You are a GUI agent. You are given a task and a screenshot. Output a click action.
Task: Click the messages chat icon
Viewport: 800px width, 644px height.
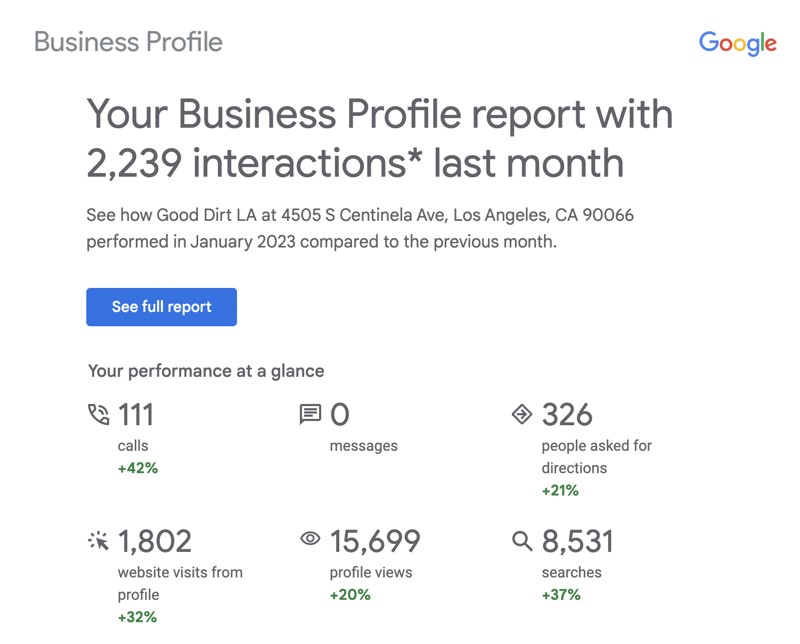[x=310, y=414]
